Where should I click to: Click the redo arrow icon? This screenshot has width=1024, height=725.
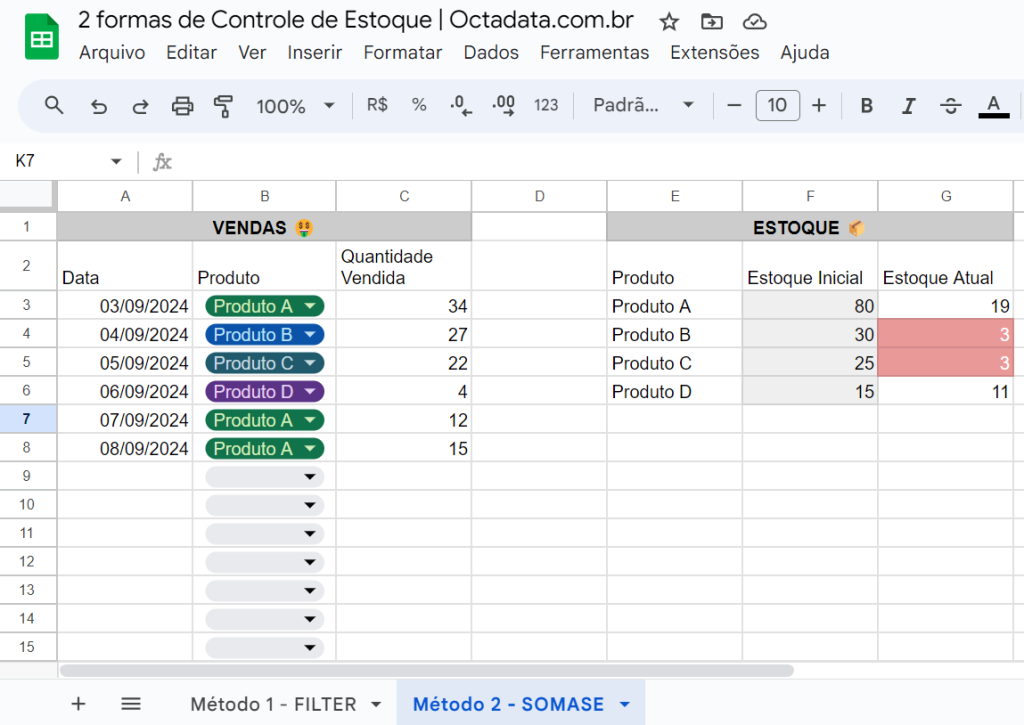click(140, 105)
